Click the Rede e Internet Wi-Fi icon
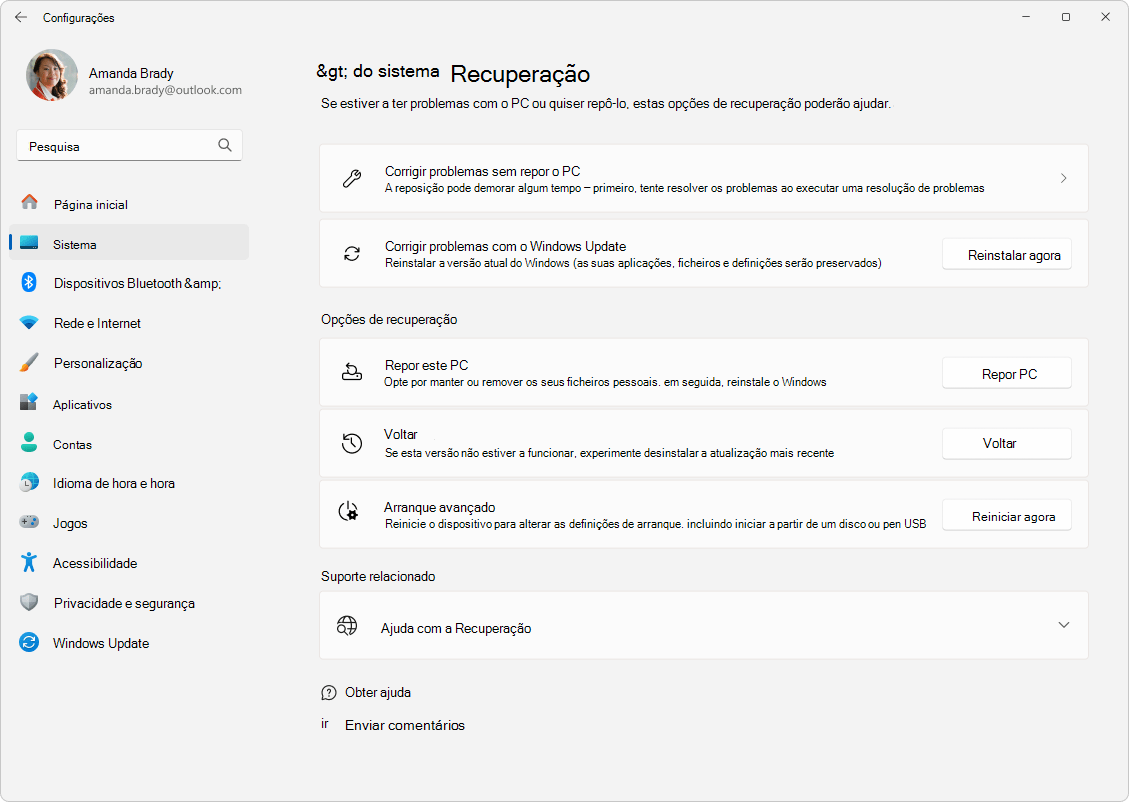Screen dimensions: 1129x802 (x=29, y=323)
